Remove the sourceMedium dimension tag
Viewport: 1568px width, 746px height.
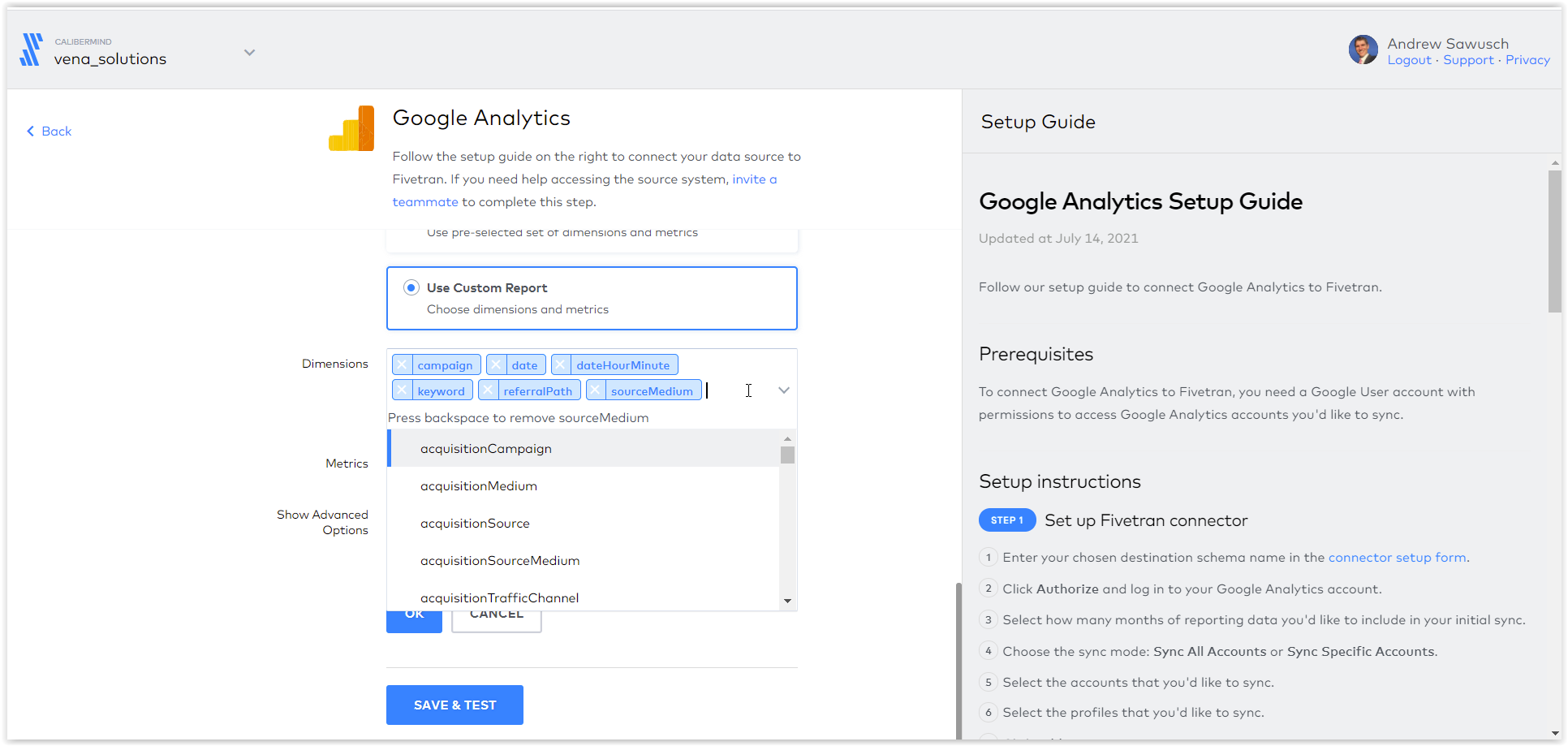597,390
